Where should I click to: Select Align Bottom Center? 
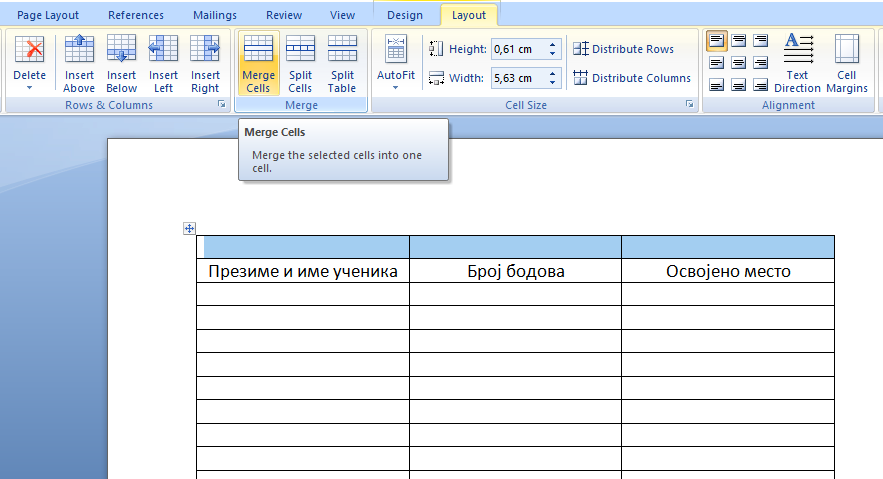[738, 85]
